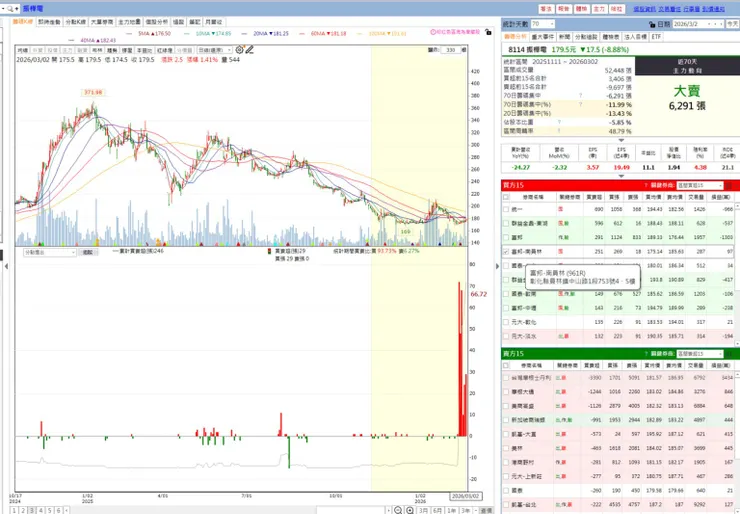Open the 買方15 filter dropdown
Viewport: 740px width, 514px height.
click(x=700, y=185)
